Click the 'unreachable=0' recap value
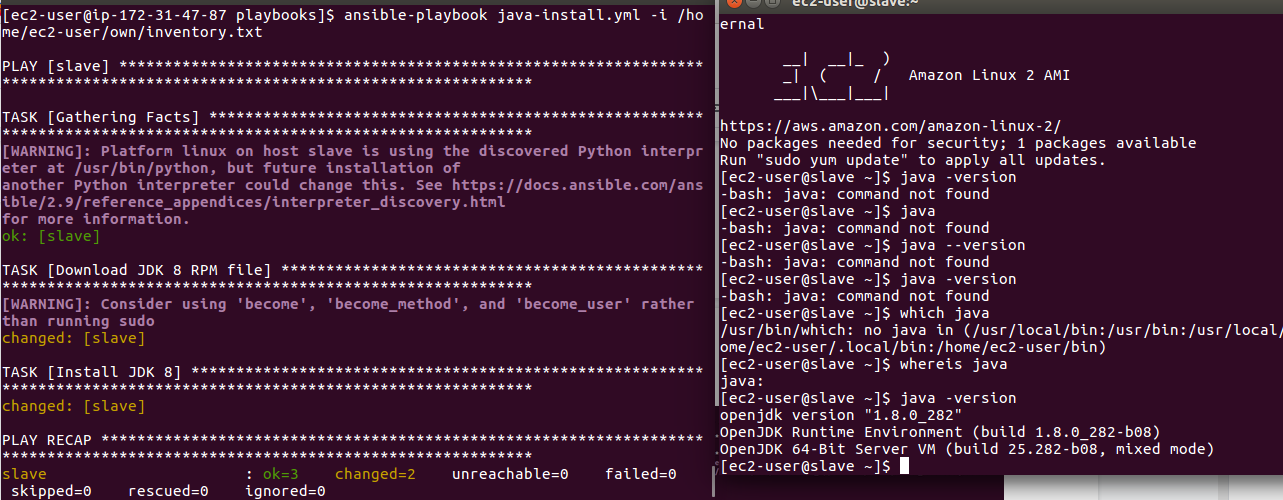The height and width of the screenshot is (500, 1283). 510,474
